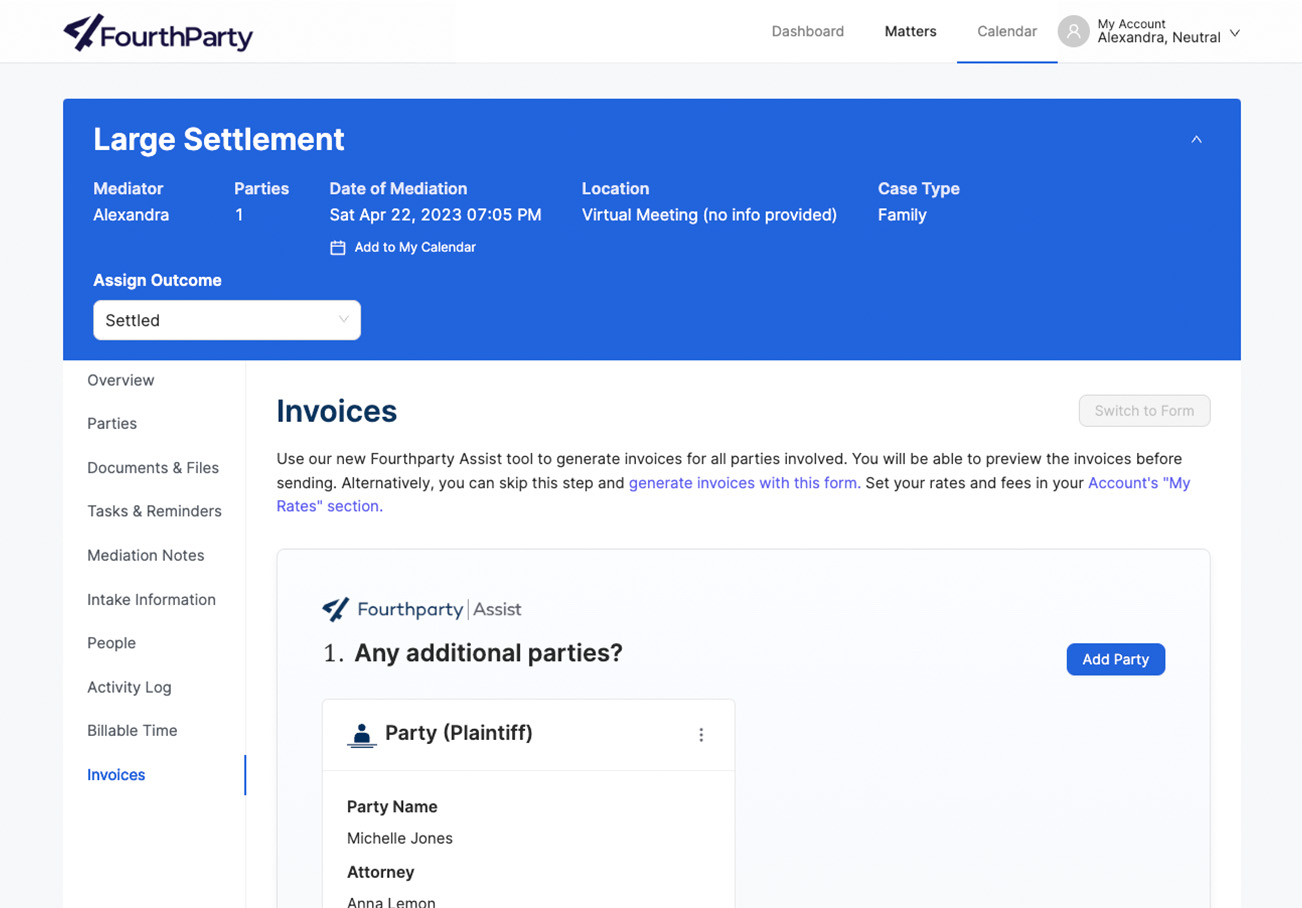Click the Add Party button
This screenshot has width=1302, height=908.
pyautogui.click(x=1115, y=659)
